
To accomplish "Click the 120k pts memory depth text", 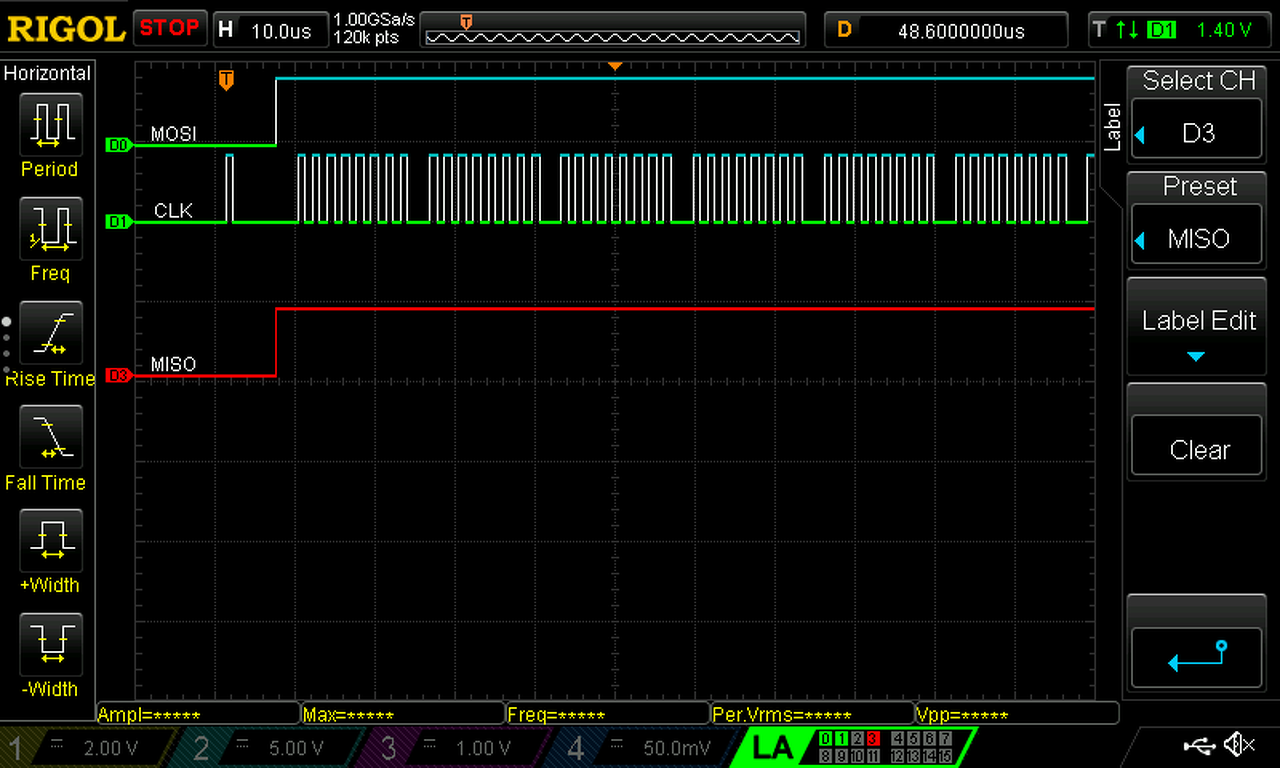I will click(367, 38).
